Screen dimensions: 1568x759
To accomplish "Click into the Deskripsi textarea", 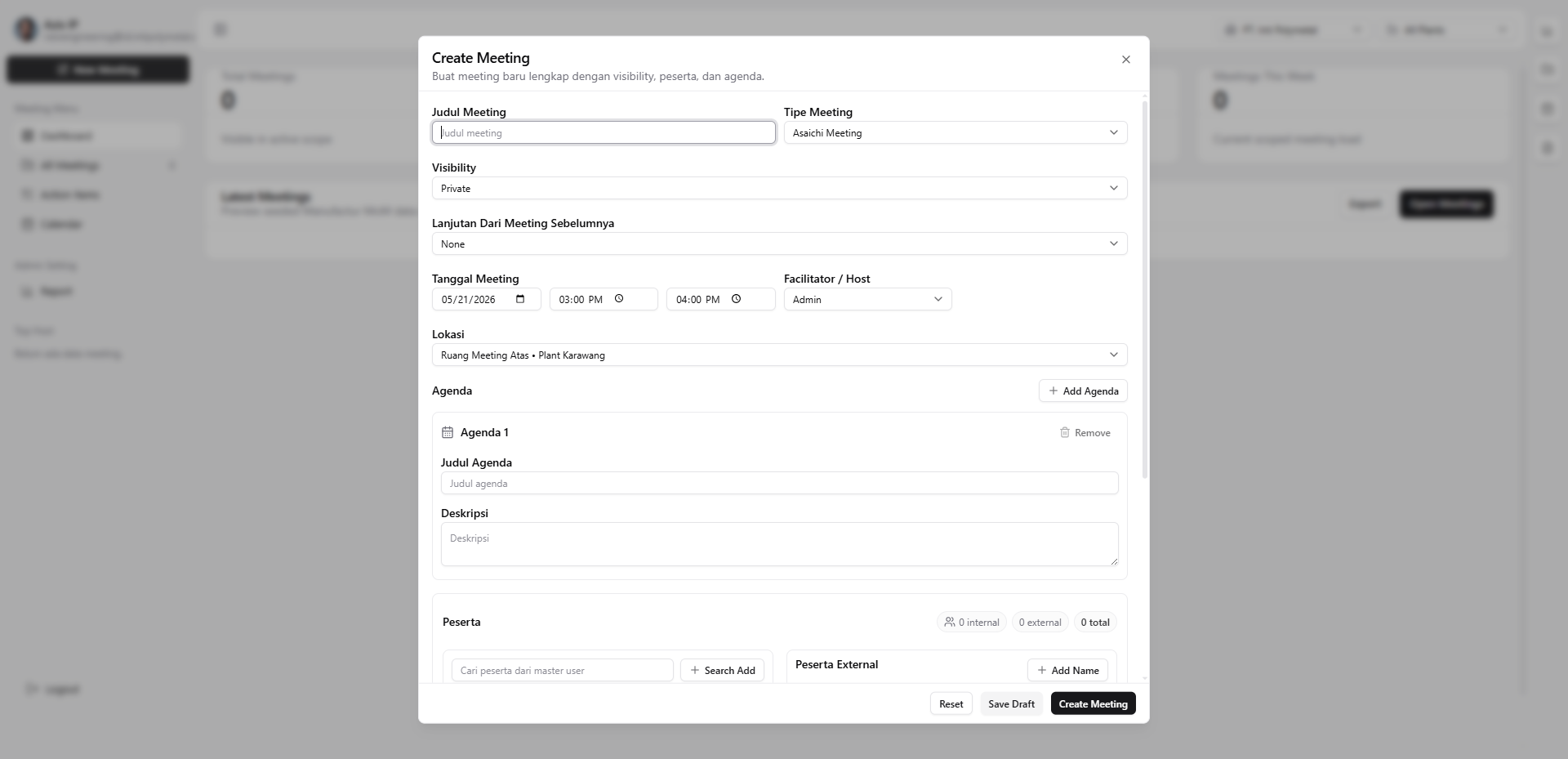I will click(x=779, y=544).
